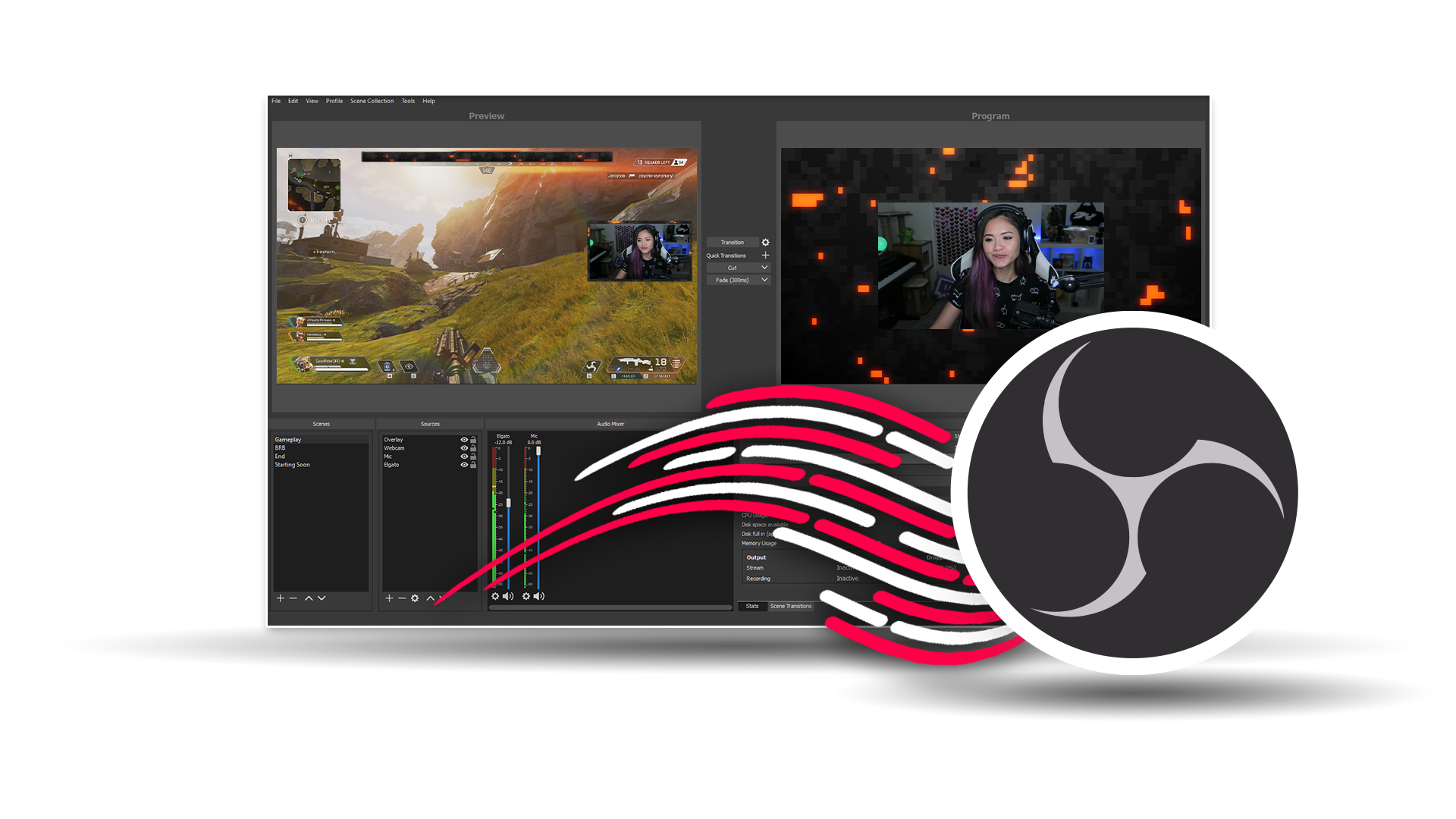This screenshot has width=1456, height=819.
Task: Open the Scene Collection menu
Action: [x=372, y=101]
